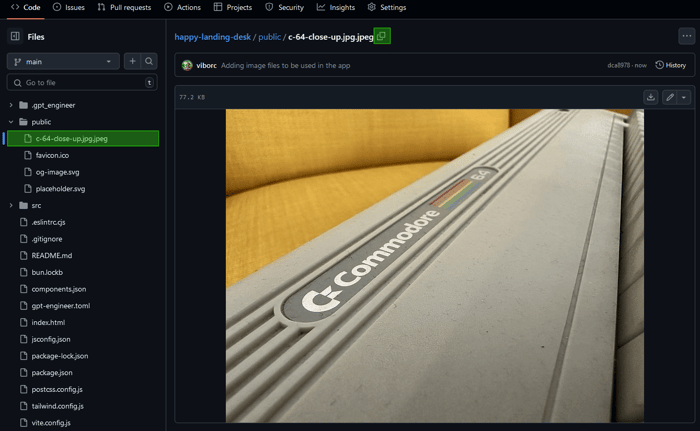
Task: Click the 77.2 KB file size text
Action: [192, 97]
